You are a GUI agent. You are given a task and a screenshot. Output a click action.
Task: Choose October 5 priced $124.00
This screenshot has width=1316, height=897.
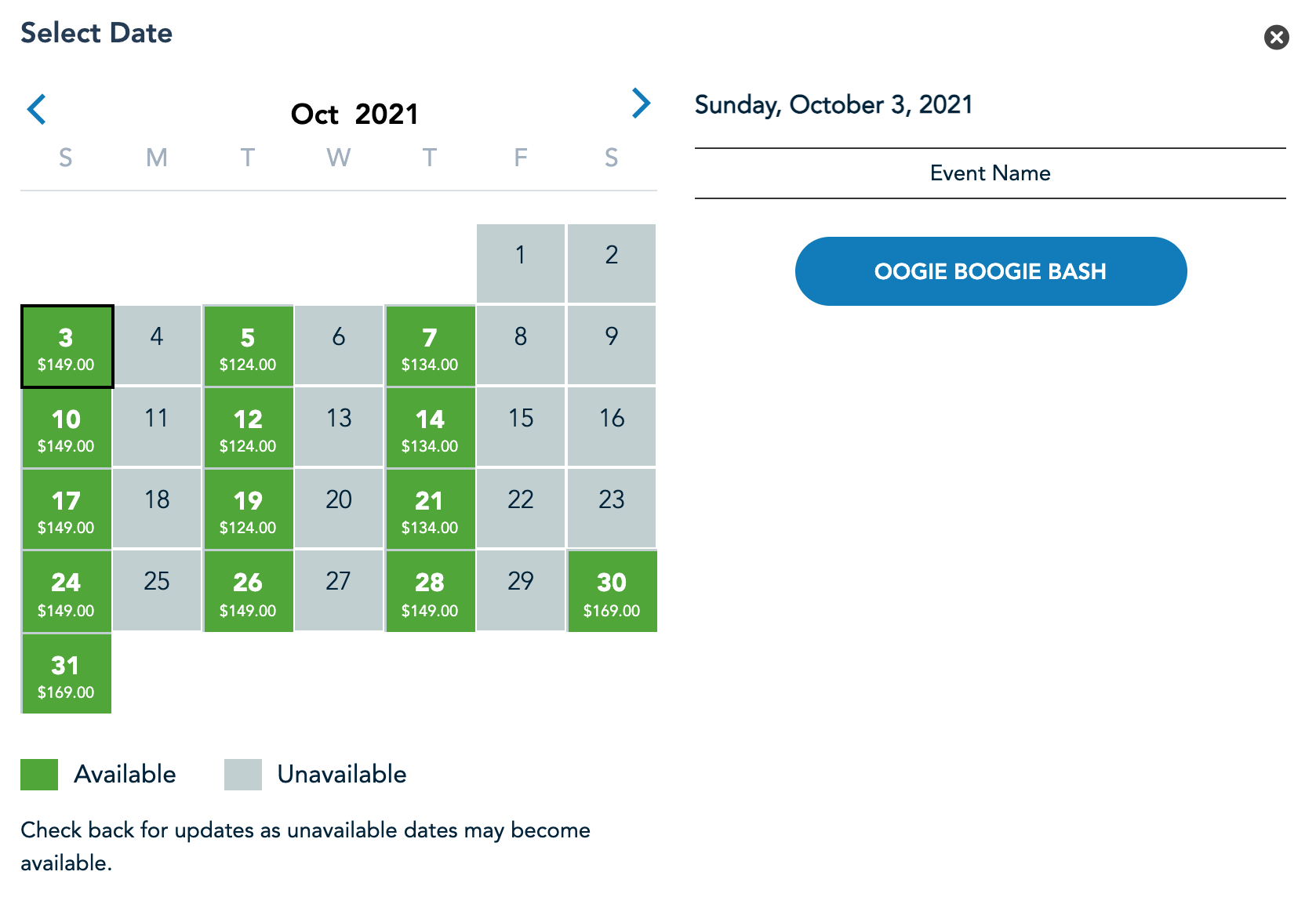click(x=248, y=347)
